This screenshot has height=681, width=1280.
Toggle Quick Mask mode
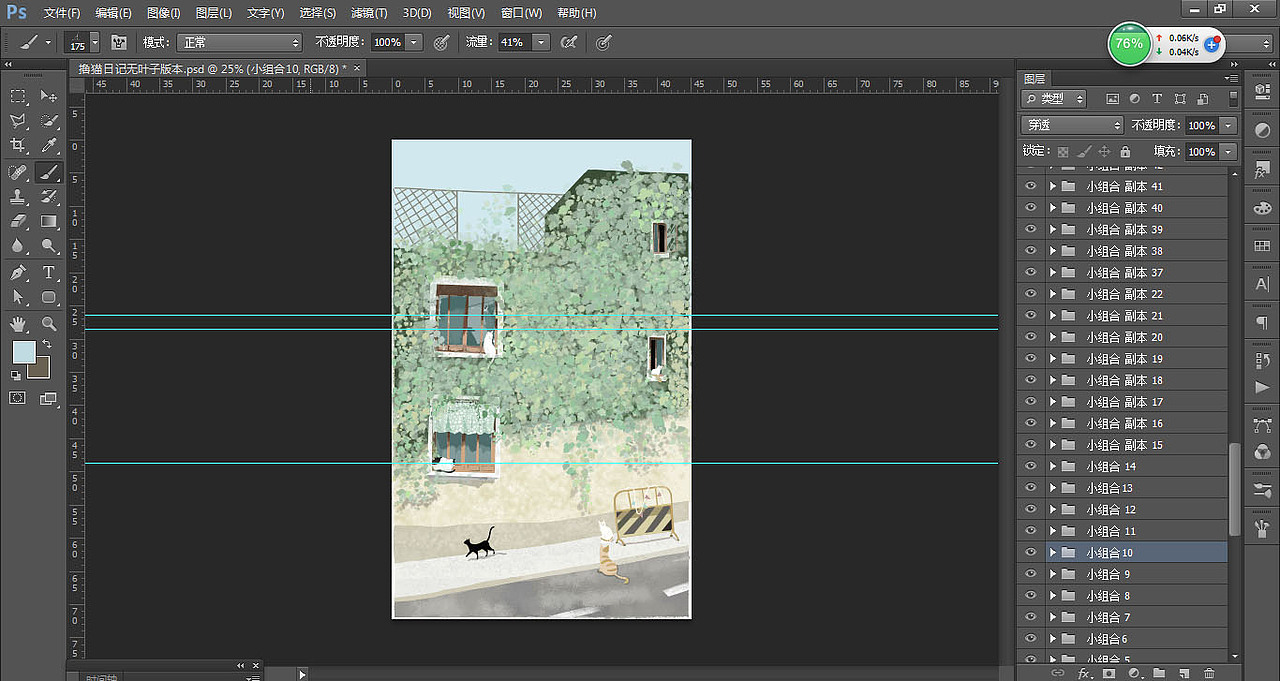tap(18, 398)
